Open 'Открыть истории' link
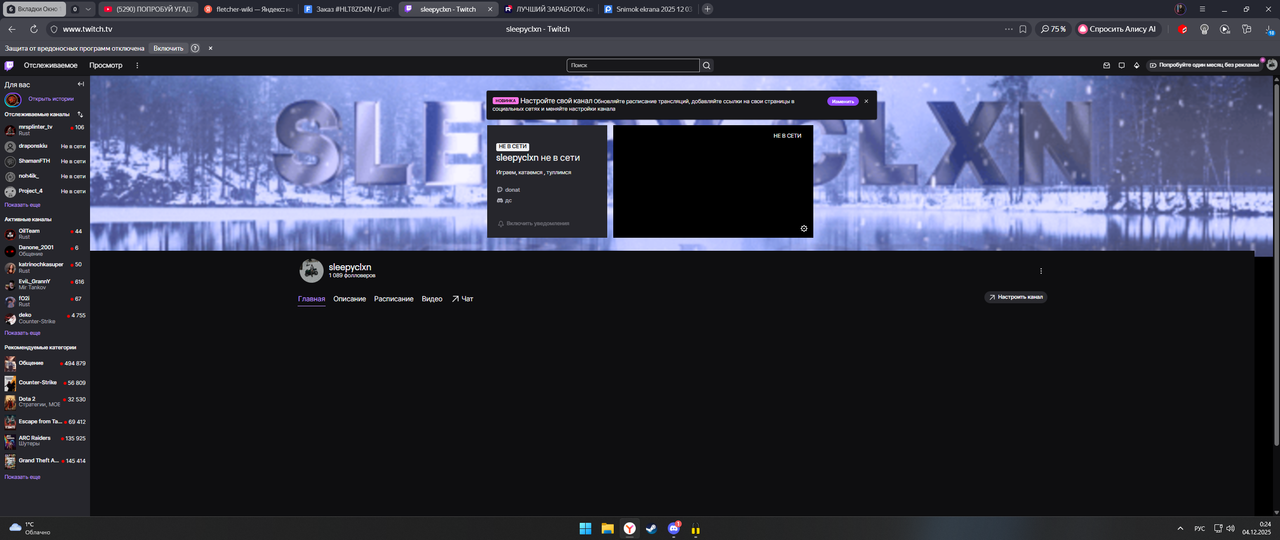This screenshot has width=1280, height=540. 51,99
